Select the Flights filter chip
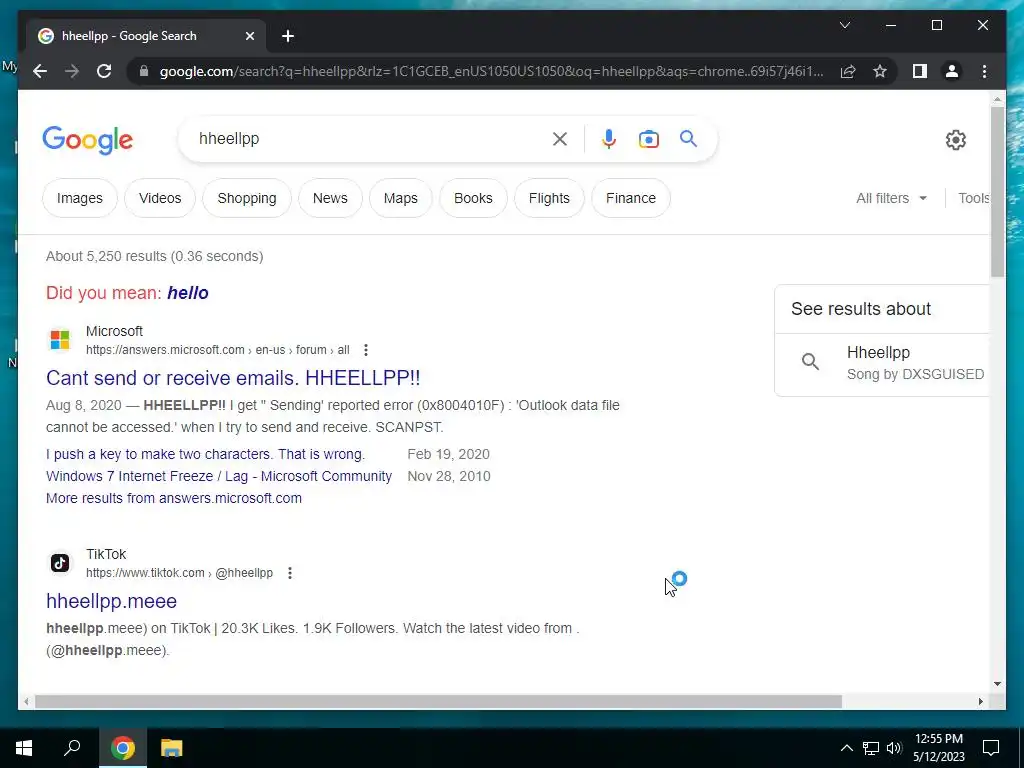The width and height of the screenshot is (1024, 768). coord(549,198)
